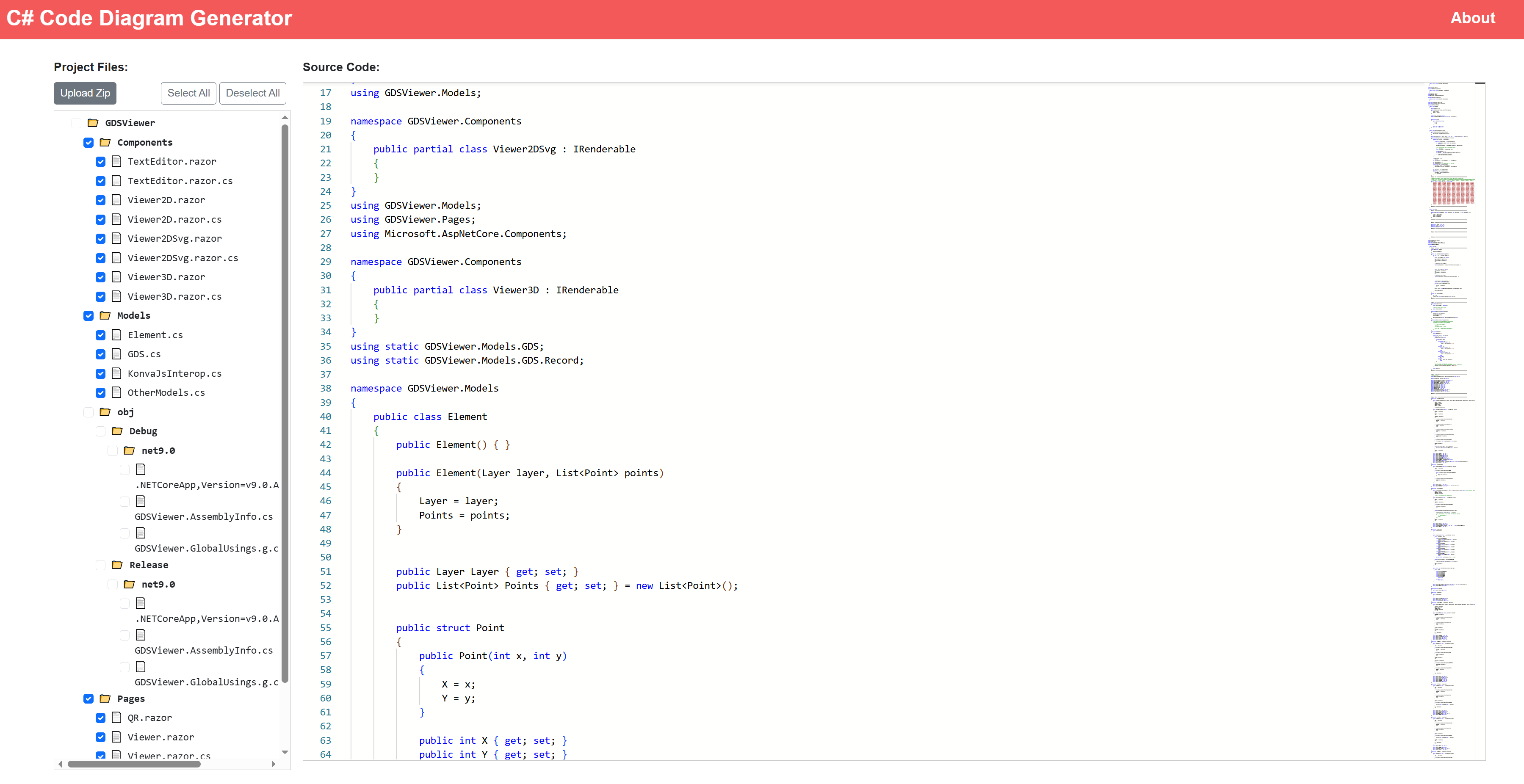The image size is (1524, 784).
Task: Click the Viewer.razor file icon
Action: [116, 737]
